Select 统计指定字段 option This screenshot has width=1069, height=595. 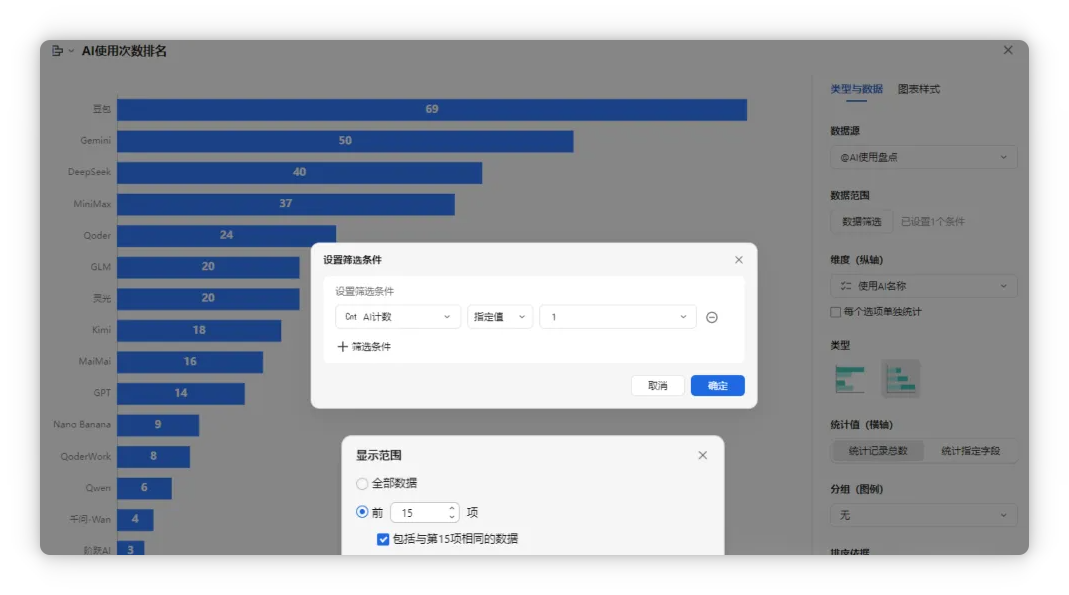970,451
